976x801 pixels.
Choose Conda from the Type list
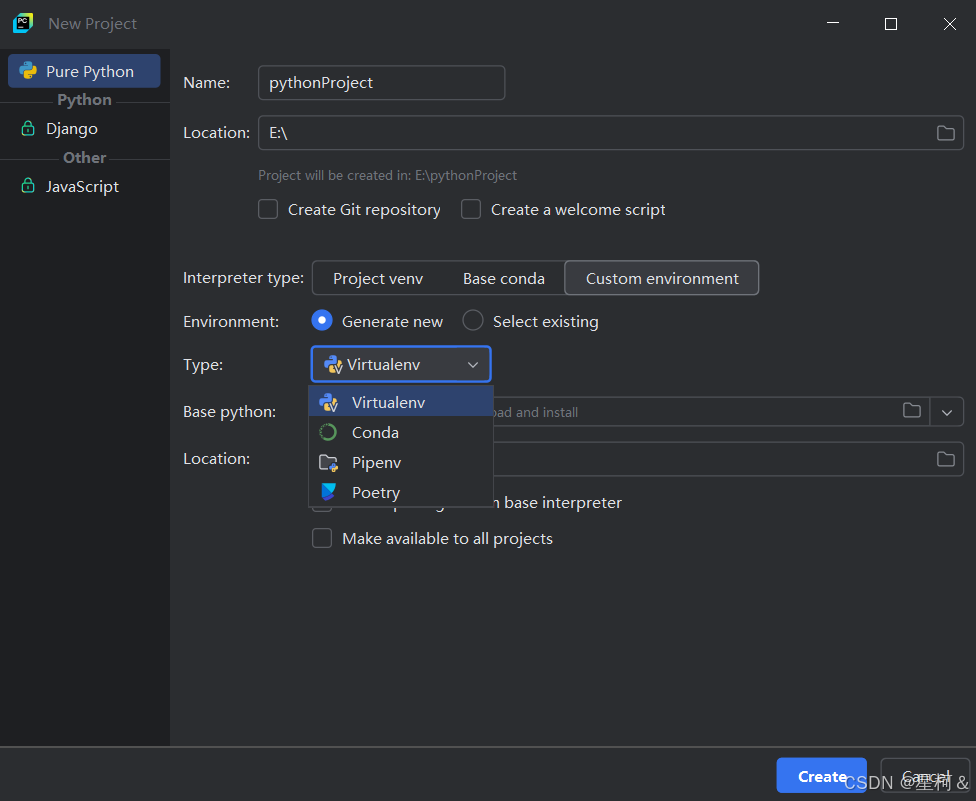click(x=401, y=432)
